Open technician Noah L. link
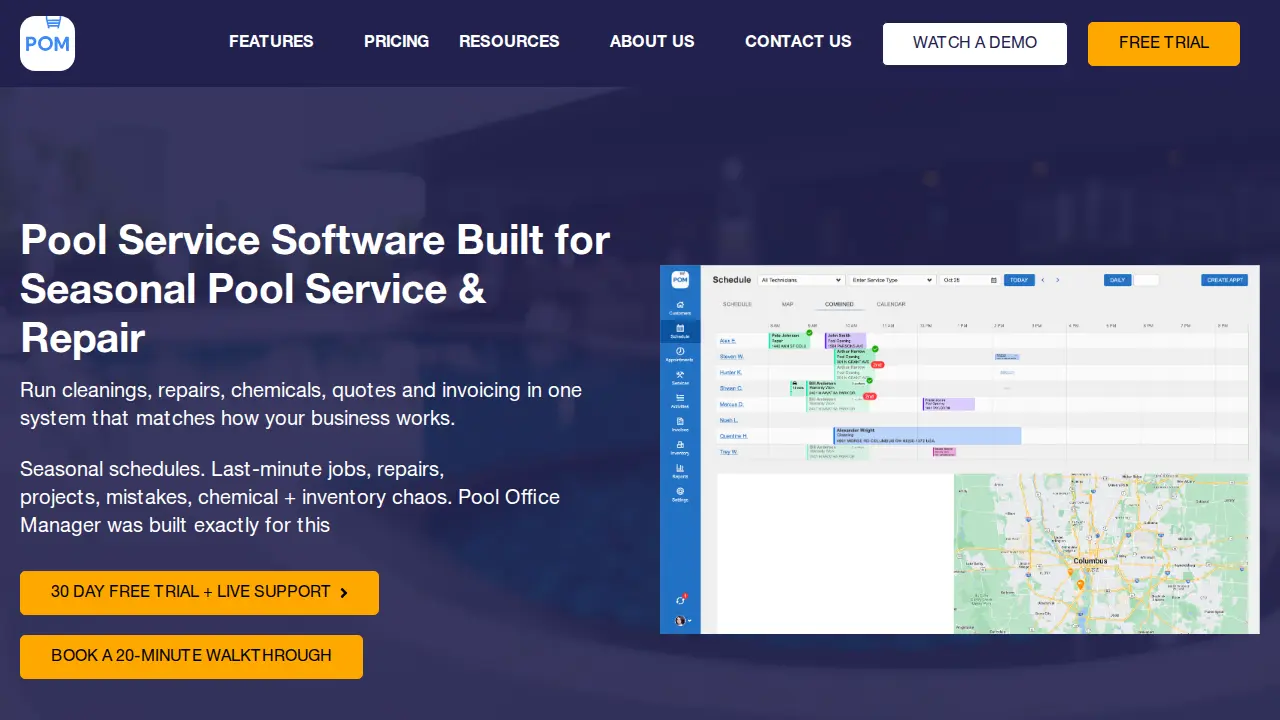The height and width of the screenshot is (720, 1280). click(728, 420)
